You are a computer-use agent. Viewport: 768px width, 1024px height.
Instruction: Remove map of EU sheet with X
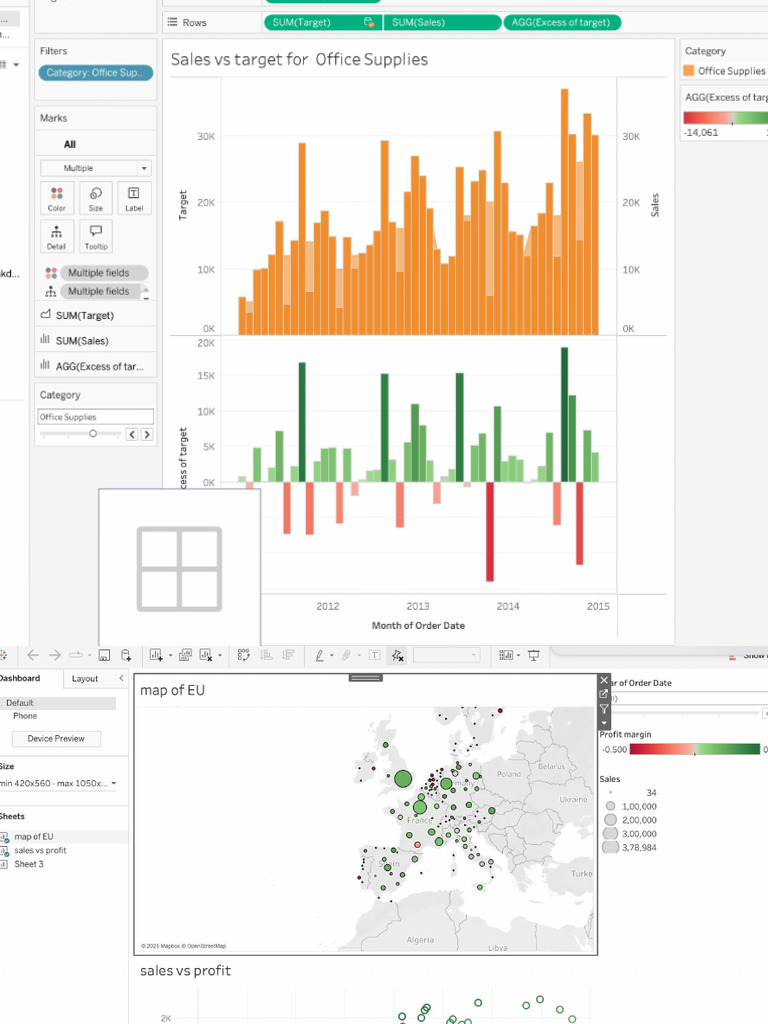[604, 680]
